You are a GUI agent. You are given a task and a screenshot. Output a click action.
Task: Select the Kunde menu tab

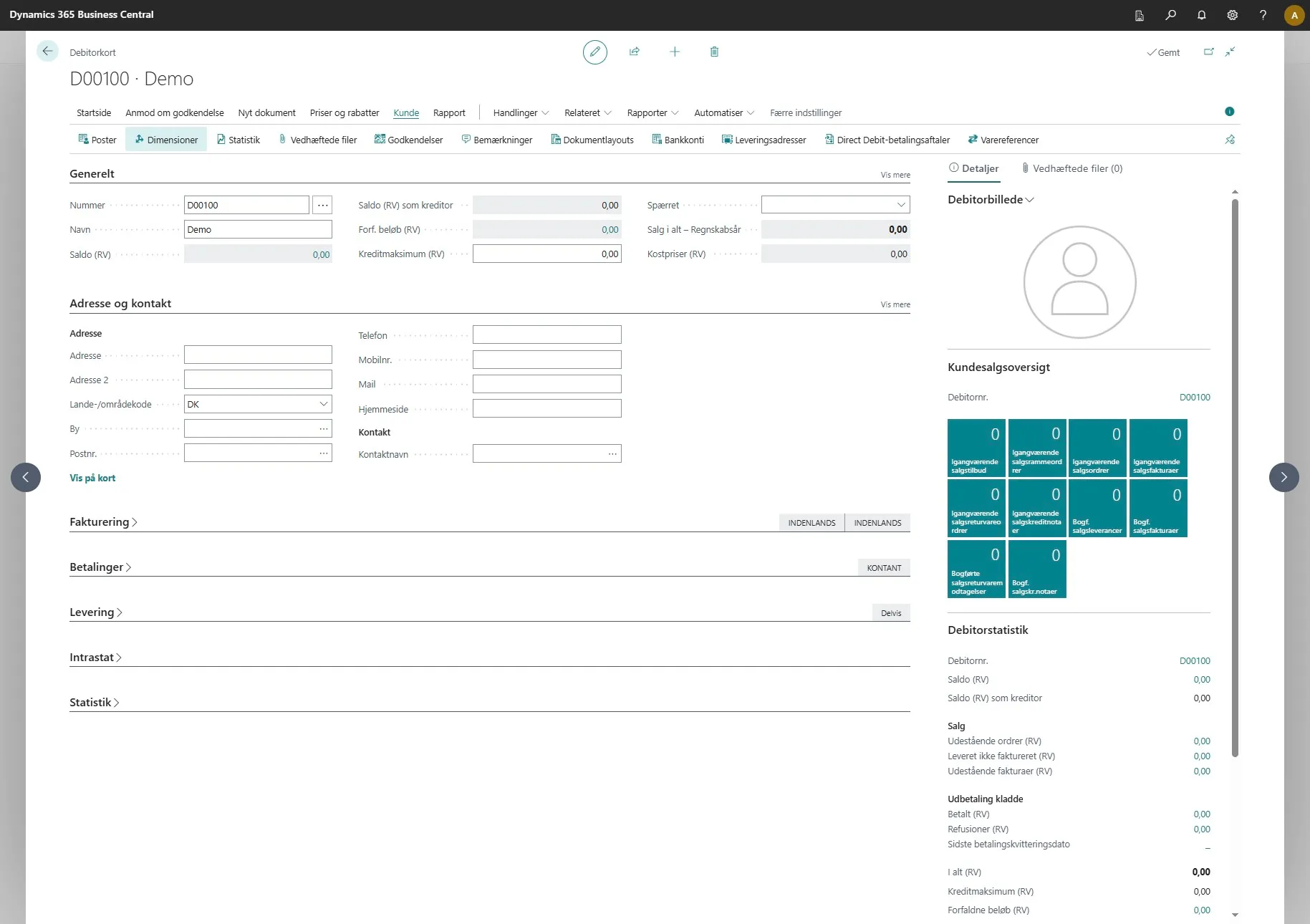(406, 112)
